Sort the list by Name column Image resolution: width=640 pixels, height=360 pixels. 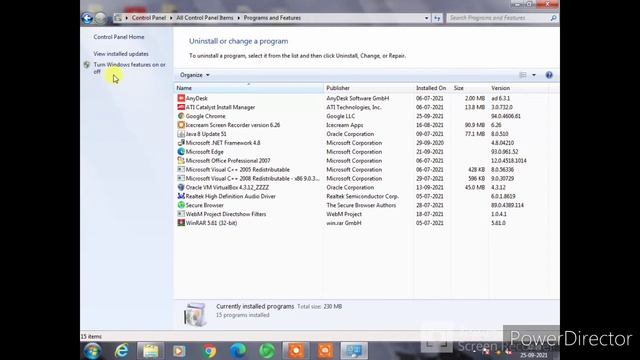(x=249, y=88)
